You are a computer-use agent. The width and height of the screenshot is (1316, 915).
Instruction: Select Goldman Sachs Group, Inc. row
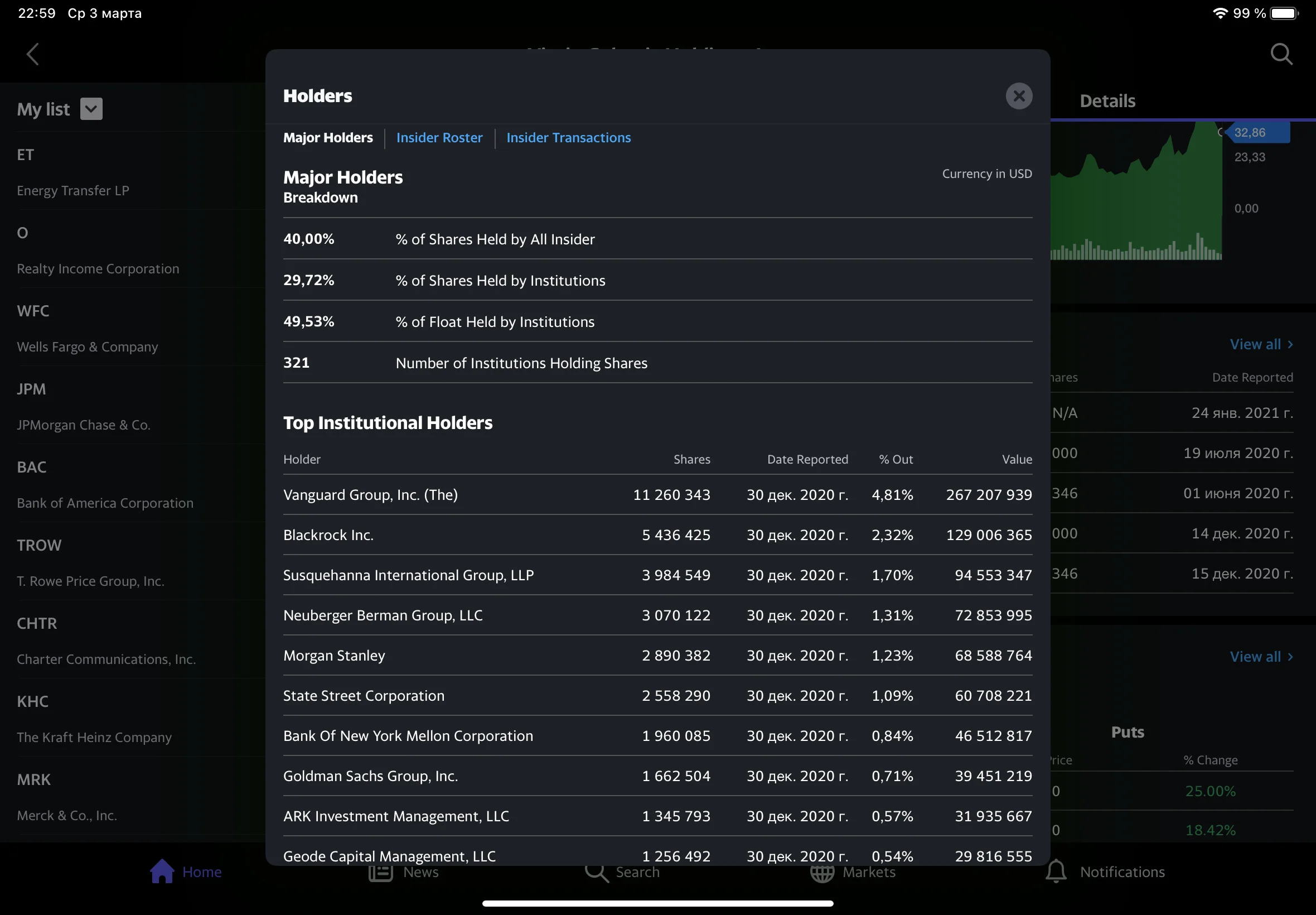657,775
